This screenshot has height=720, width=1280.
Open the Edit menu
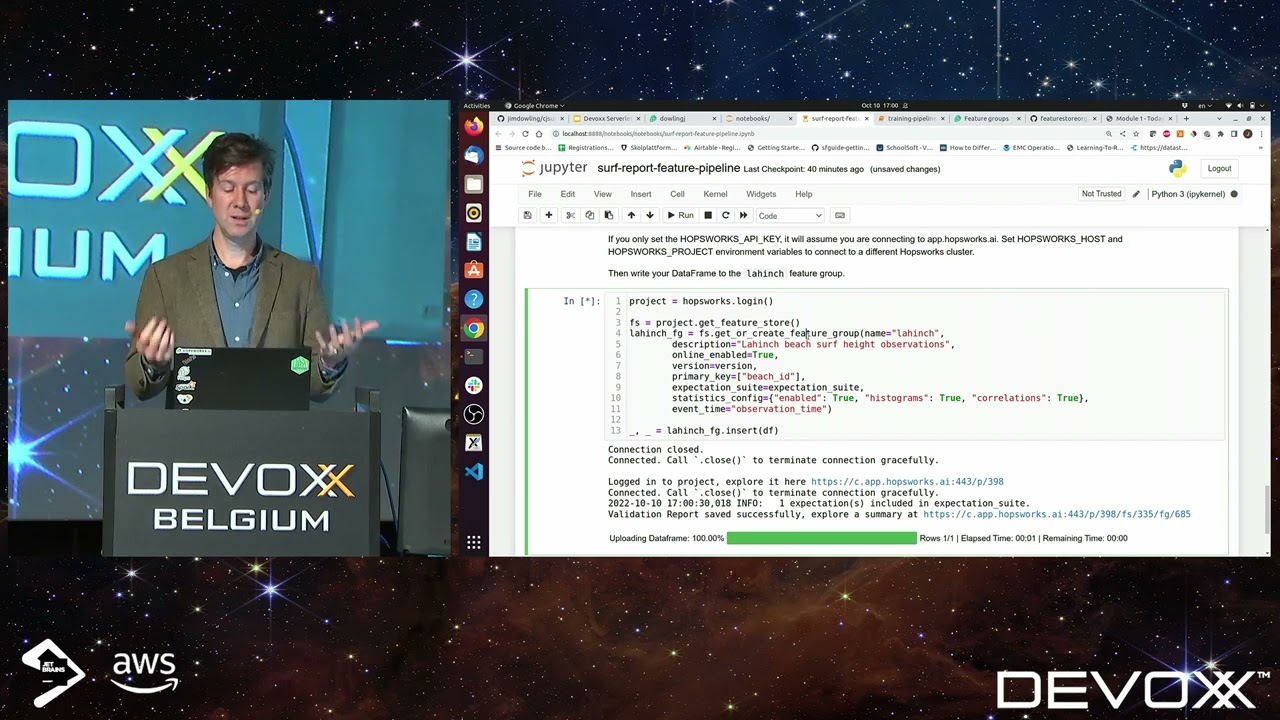point(567,194)
